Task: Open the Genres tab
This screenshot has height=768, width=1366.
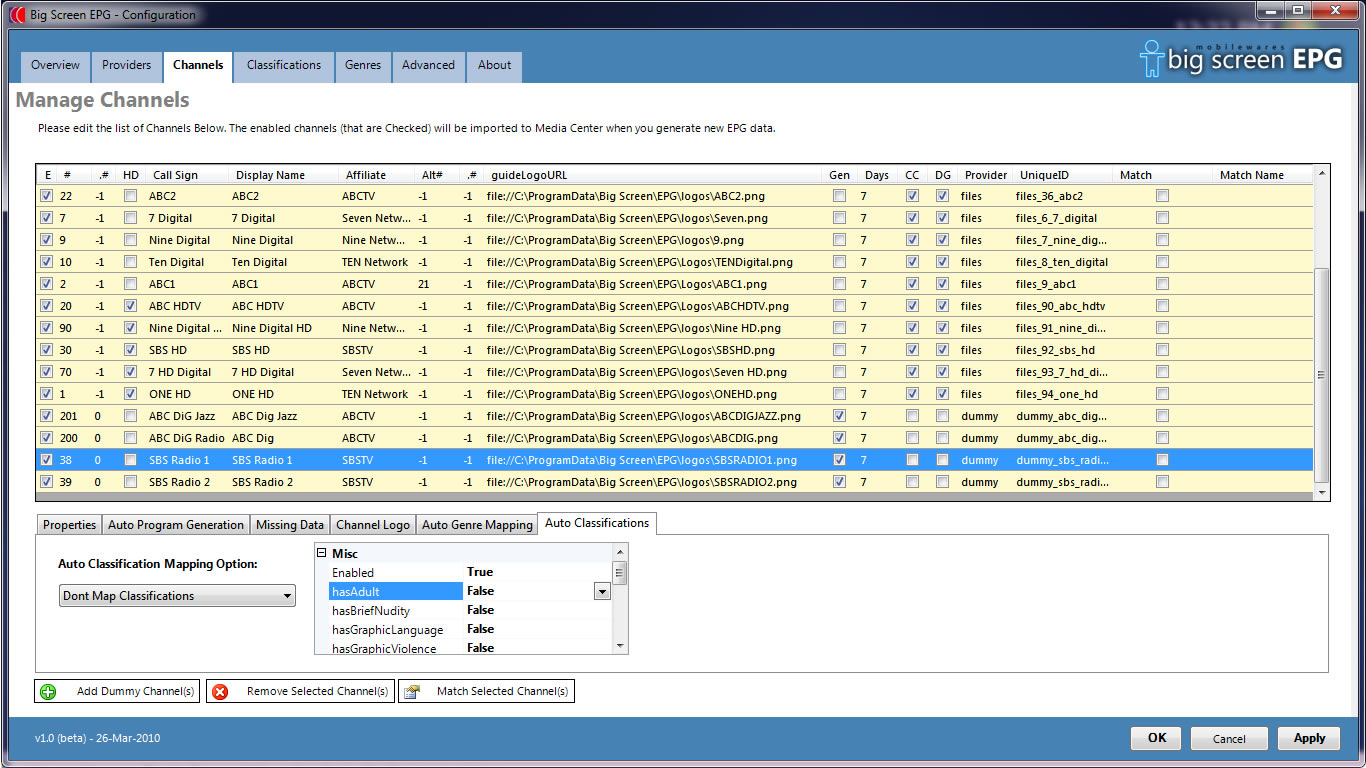Action: point(363,65)
